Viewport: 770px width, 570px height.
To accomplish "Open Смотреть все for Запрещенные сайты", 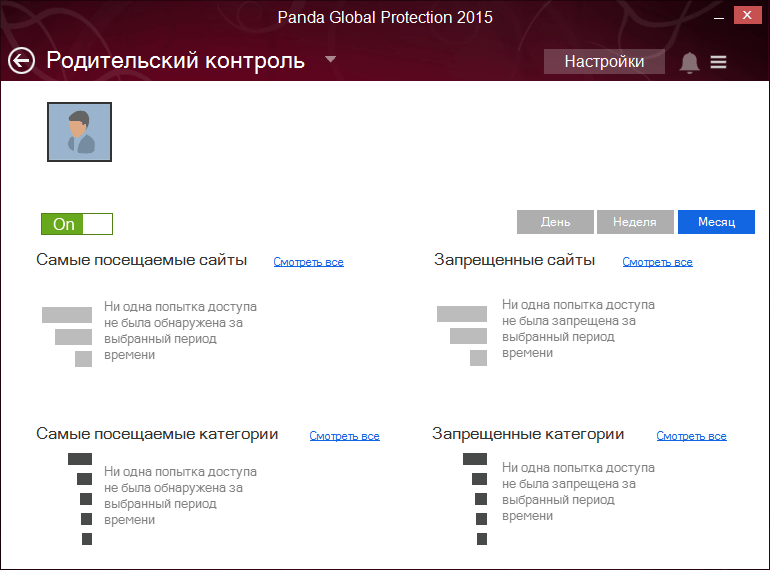I will [658, 262].
